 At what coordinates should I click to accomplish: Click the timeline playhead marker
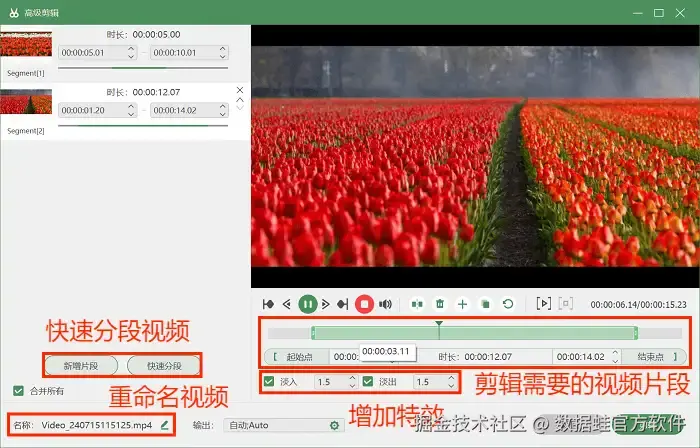(439, 324)
